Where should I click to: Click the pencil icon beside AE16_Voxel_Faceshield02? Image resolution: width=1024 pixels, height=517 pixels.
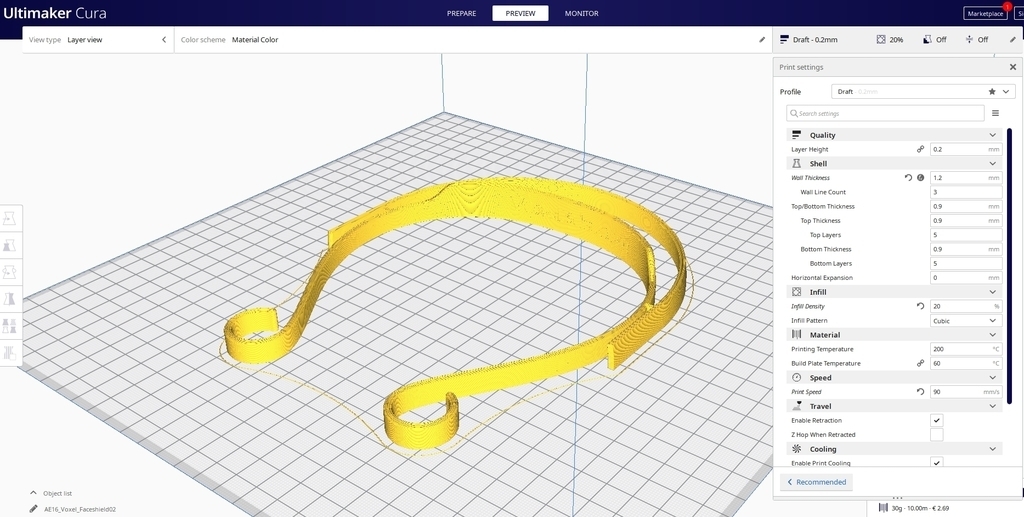(x=33, y=508)
